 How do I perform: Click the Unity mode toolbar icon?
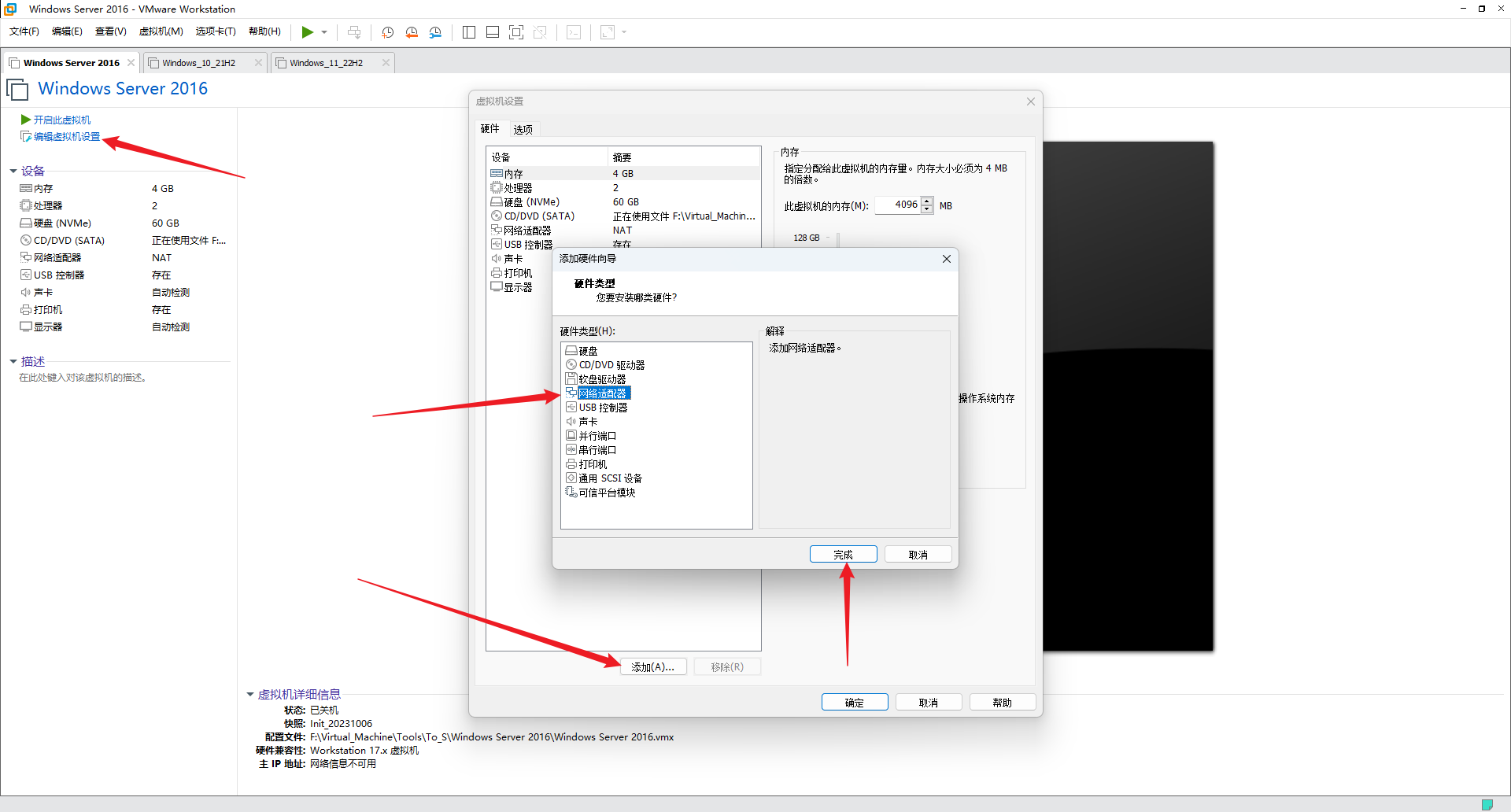click(x=540, y=32)
